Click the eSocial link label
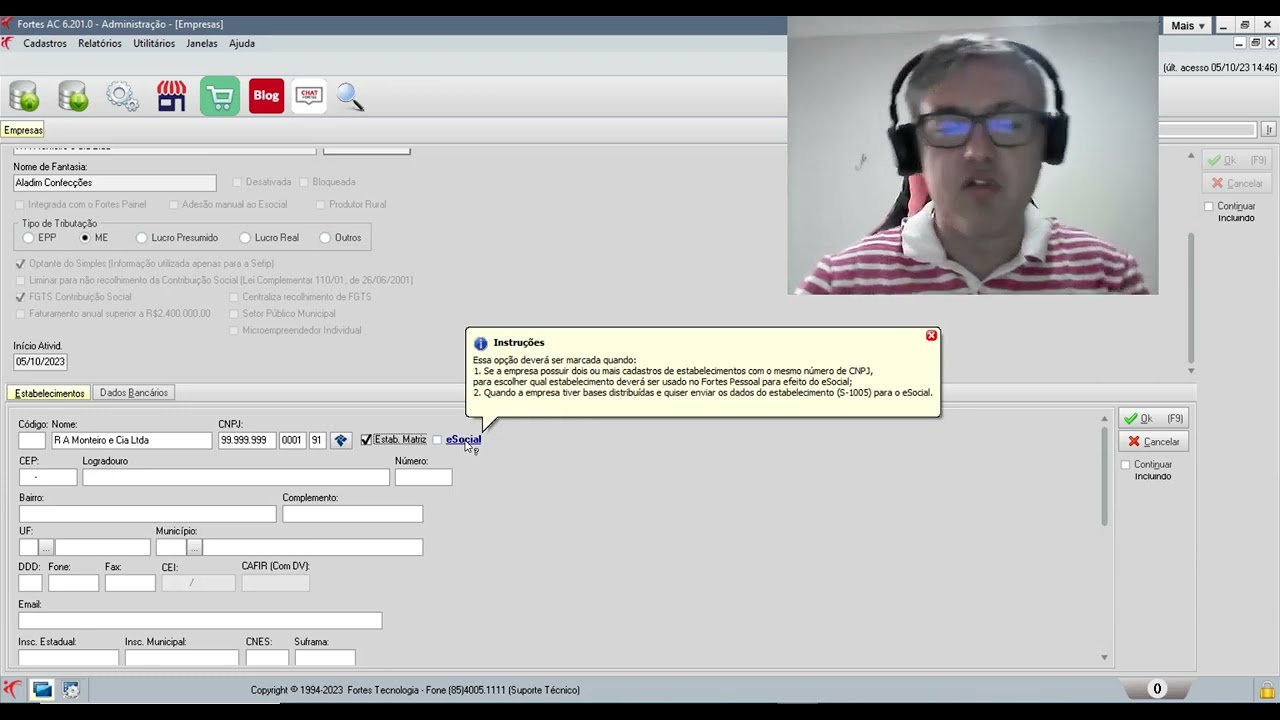Viewport: 1280px width, 720px height. (464, 440)
